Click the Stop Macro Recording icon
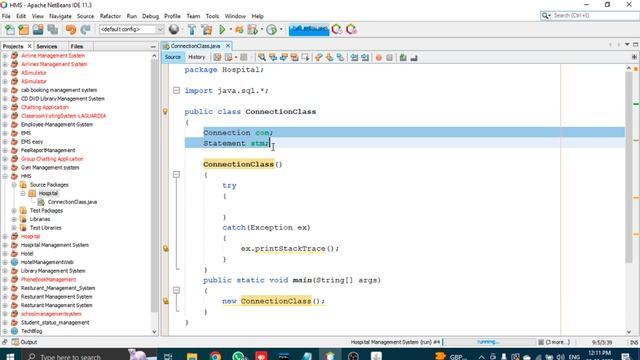640x360 pixels. (x=389, y=58)
